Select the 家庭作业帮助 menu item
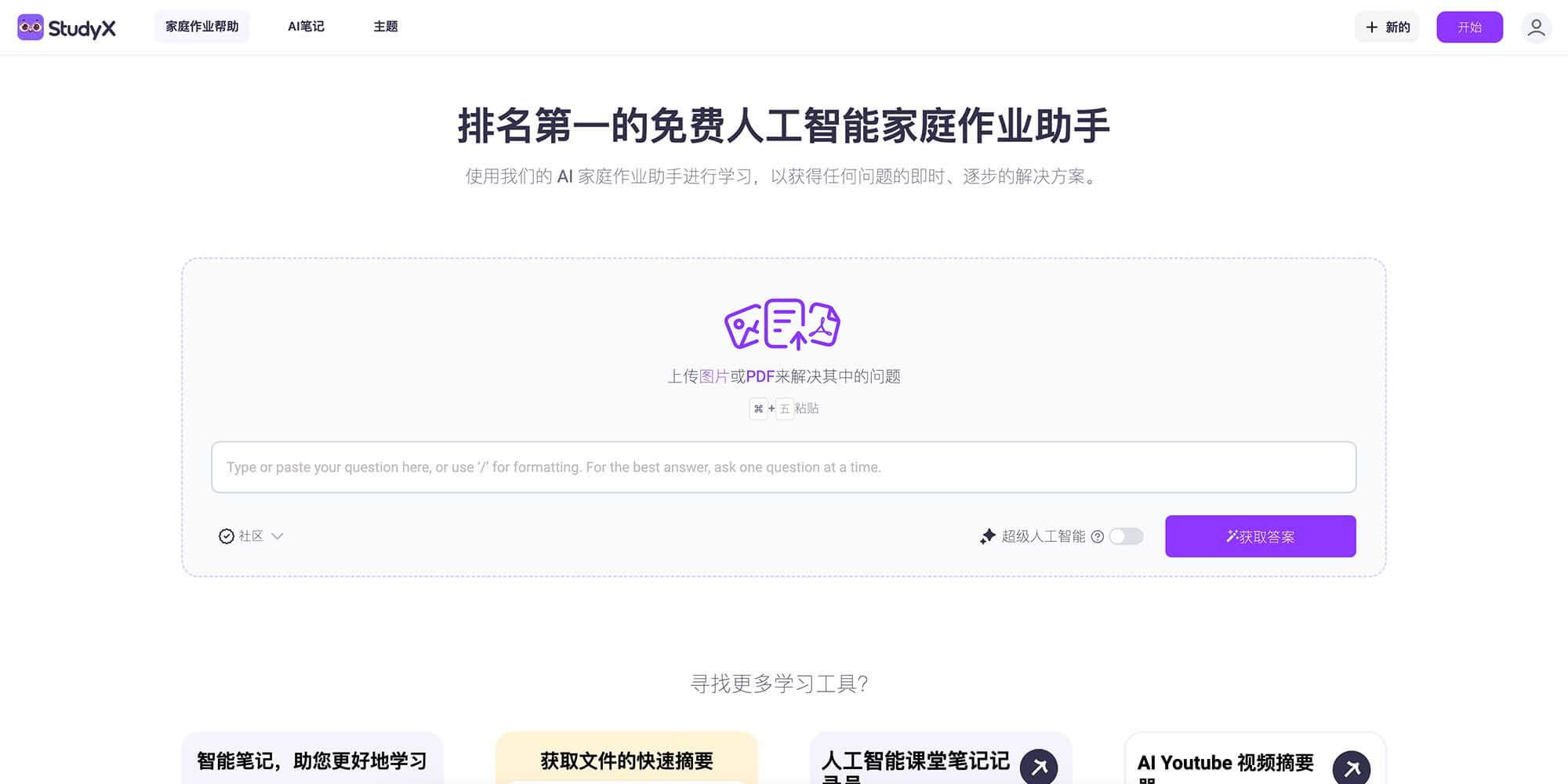1568x784 pixels. [x=202, y=26]
